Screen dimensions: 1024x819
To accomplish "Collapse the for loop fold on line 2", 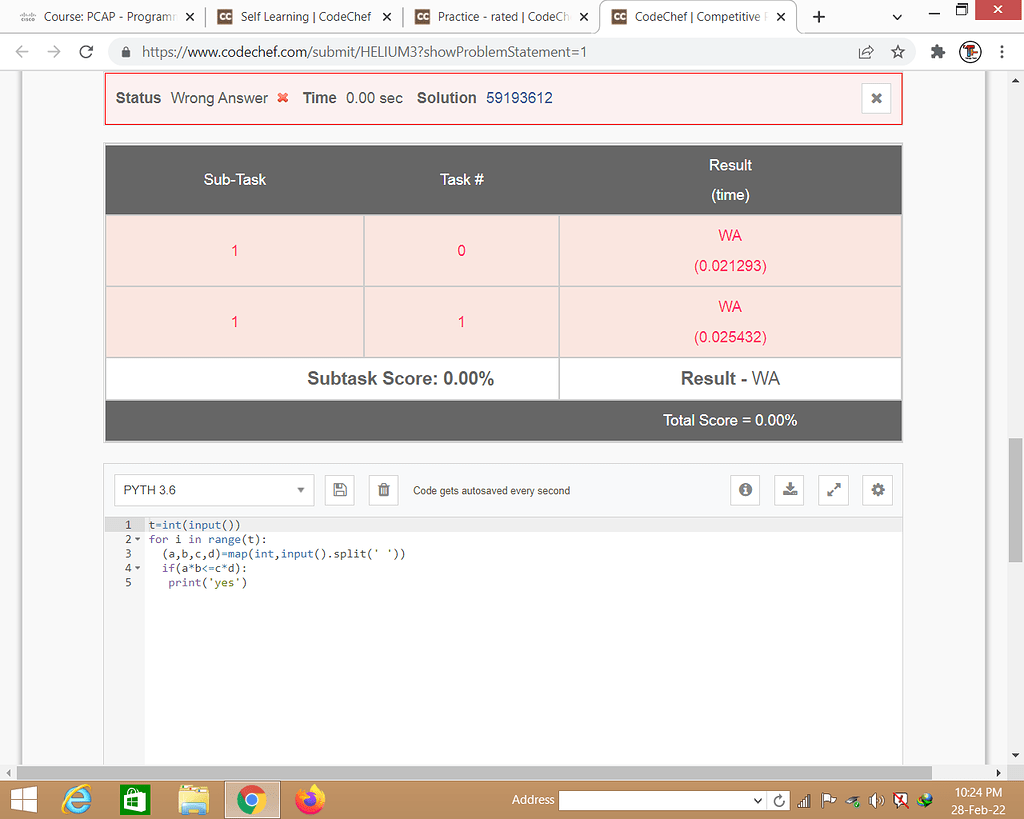I will click(138, 539).
